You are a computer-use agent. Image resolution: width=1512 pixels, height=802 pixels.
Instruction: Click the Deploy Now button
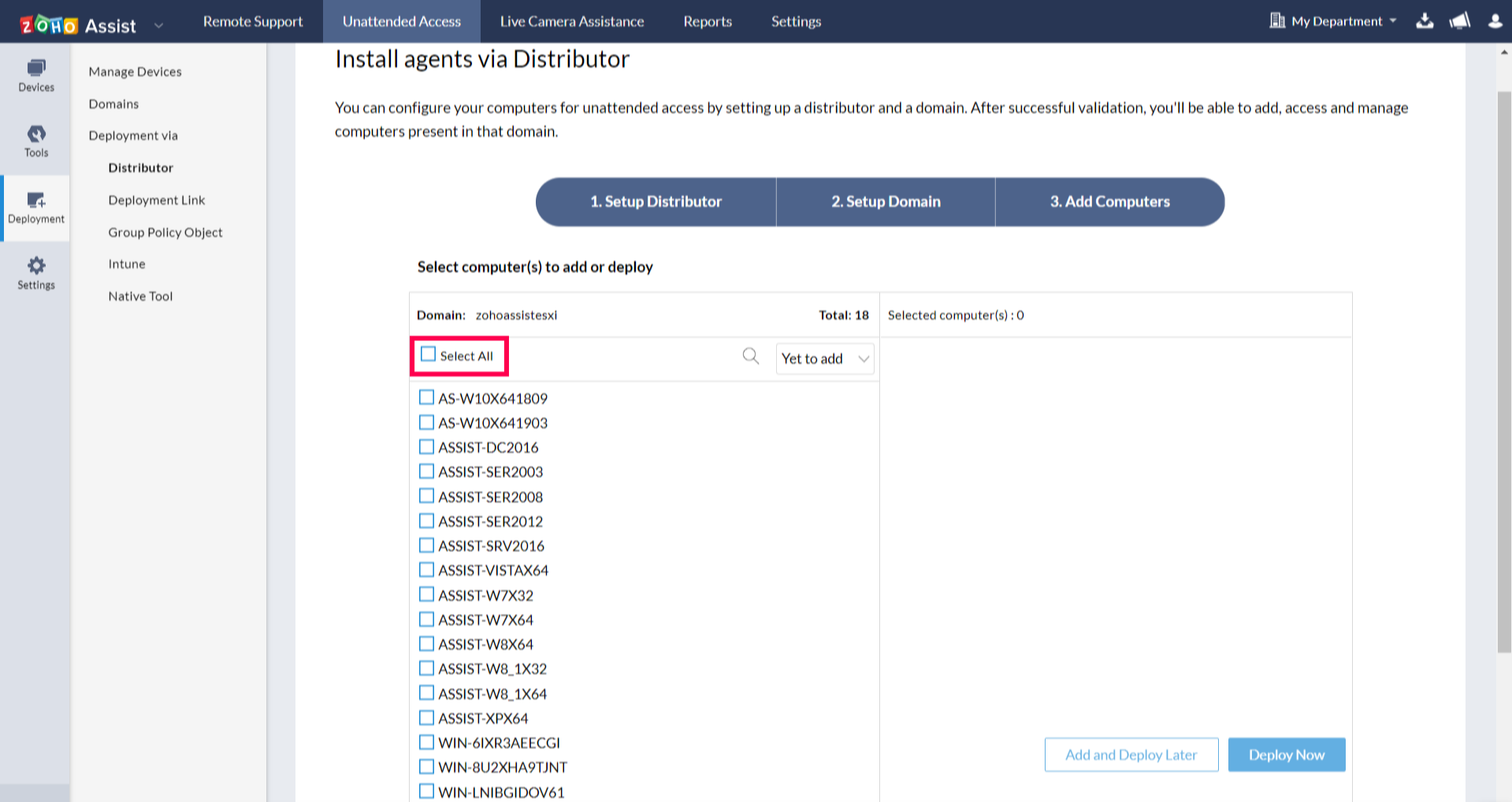pyautogui.click(x=1286, y=755)
